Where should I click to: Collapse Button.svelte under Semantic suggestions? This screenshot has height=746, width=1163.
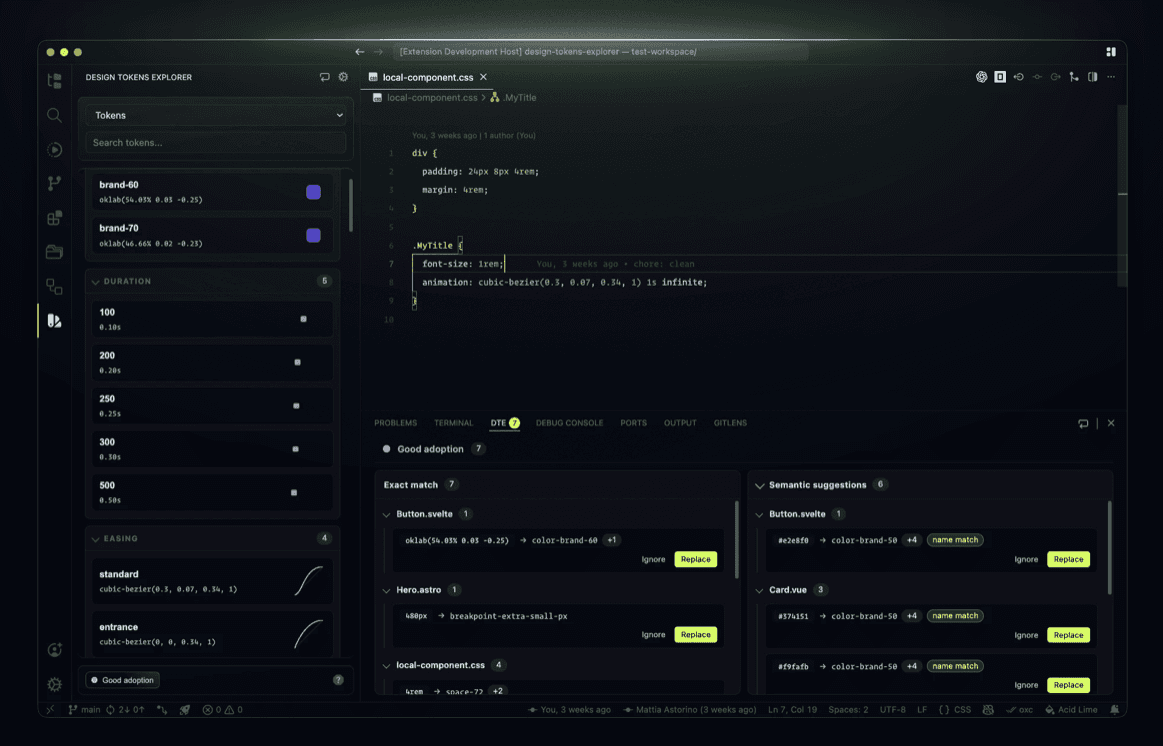pos(760,515)
